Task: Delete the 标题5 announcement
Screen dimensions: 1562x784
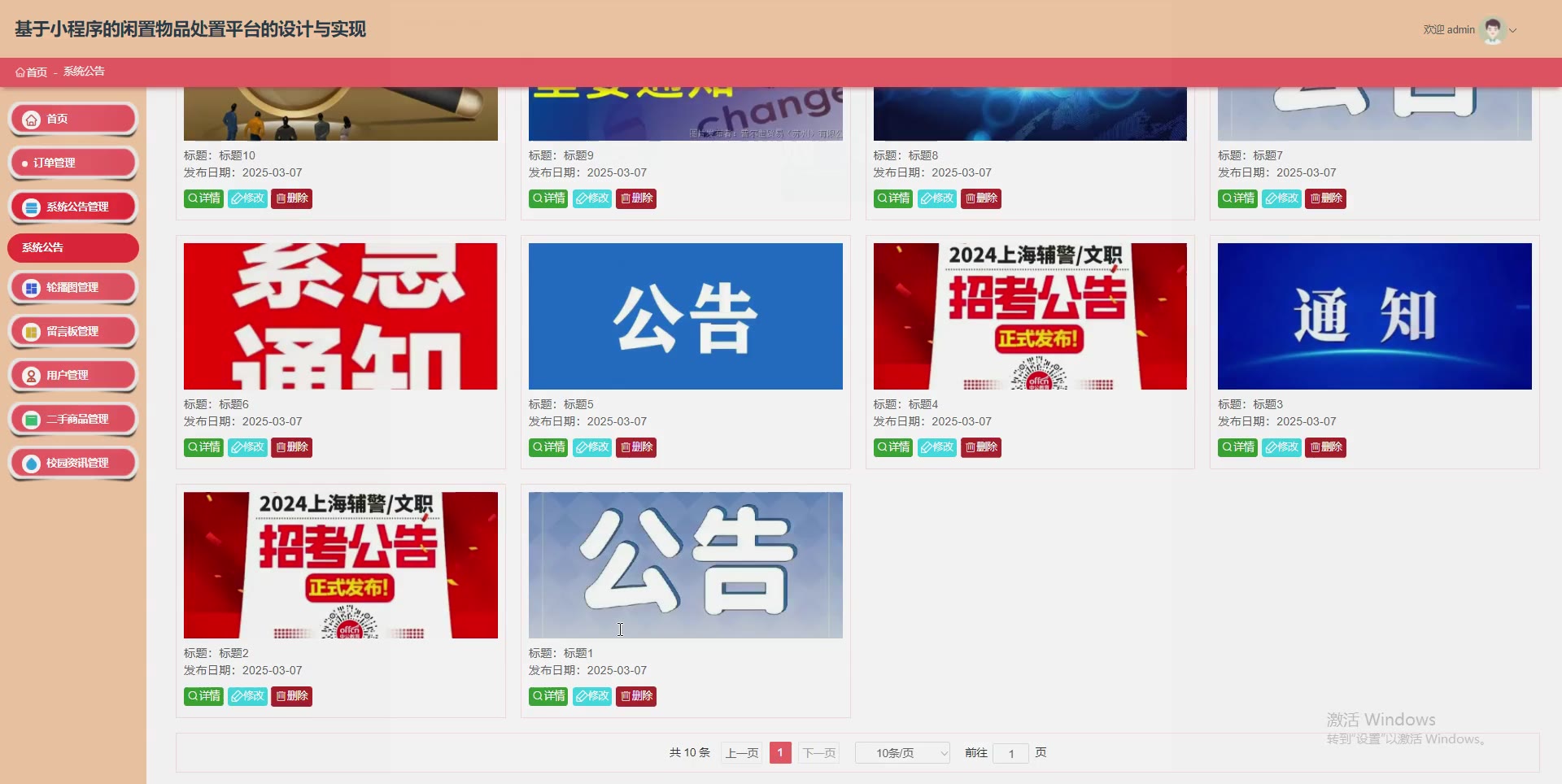Action: (x=636, y=447)
